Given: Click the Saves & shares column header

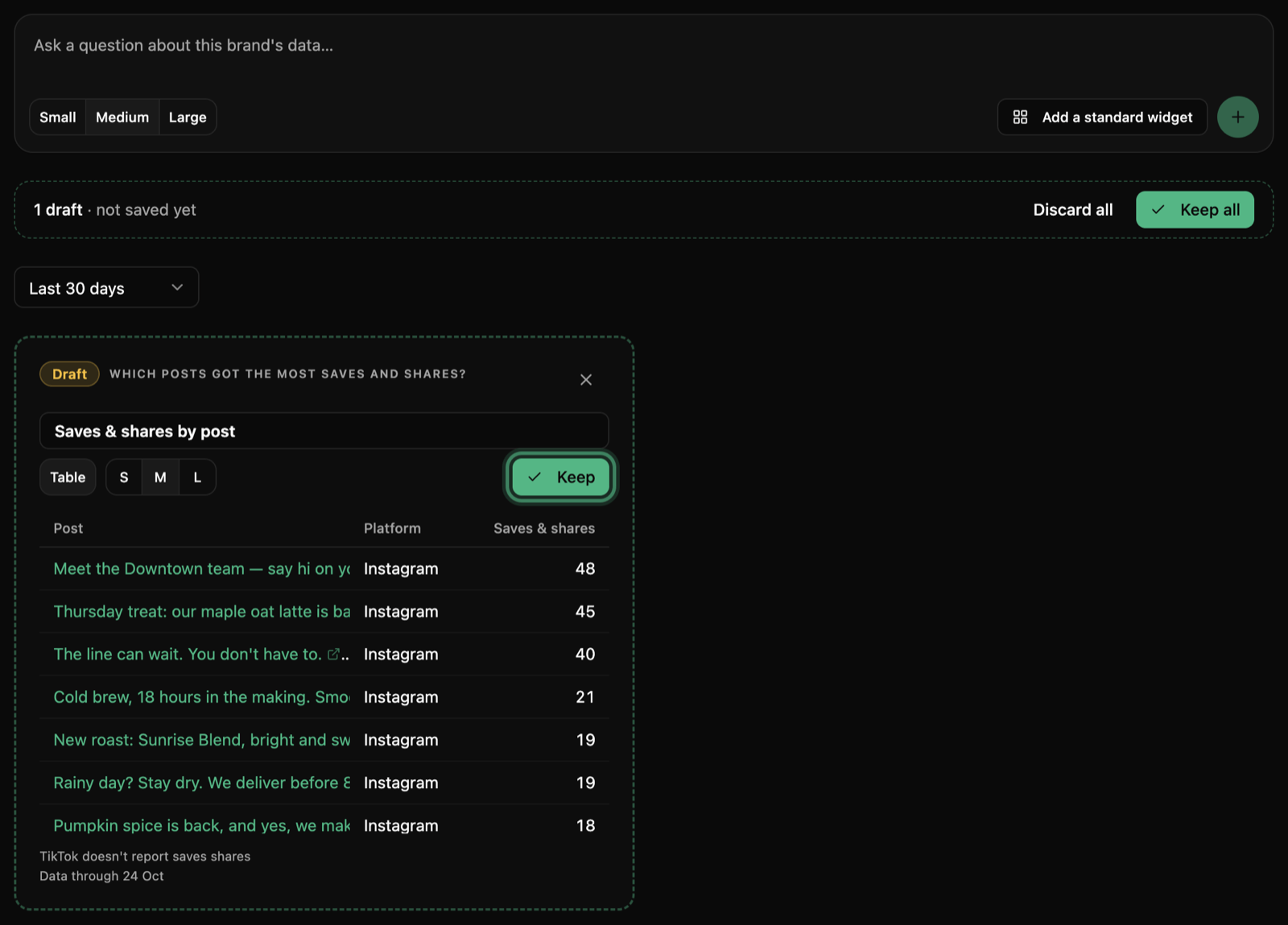Looking at the screenshot, I should coord(544,528).
